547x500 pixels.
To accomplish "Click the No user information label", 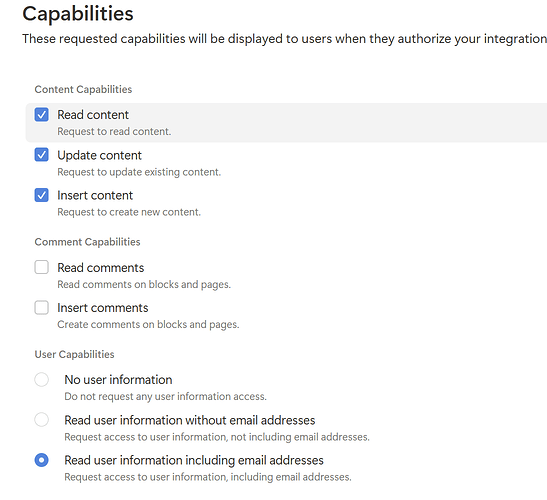I will 118,380.
